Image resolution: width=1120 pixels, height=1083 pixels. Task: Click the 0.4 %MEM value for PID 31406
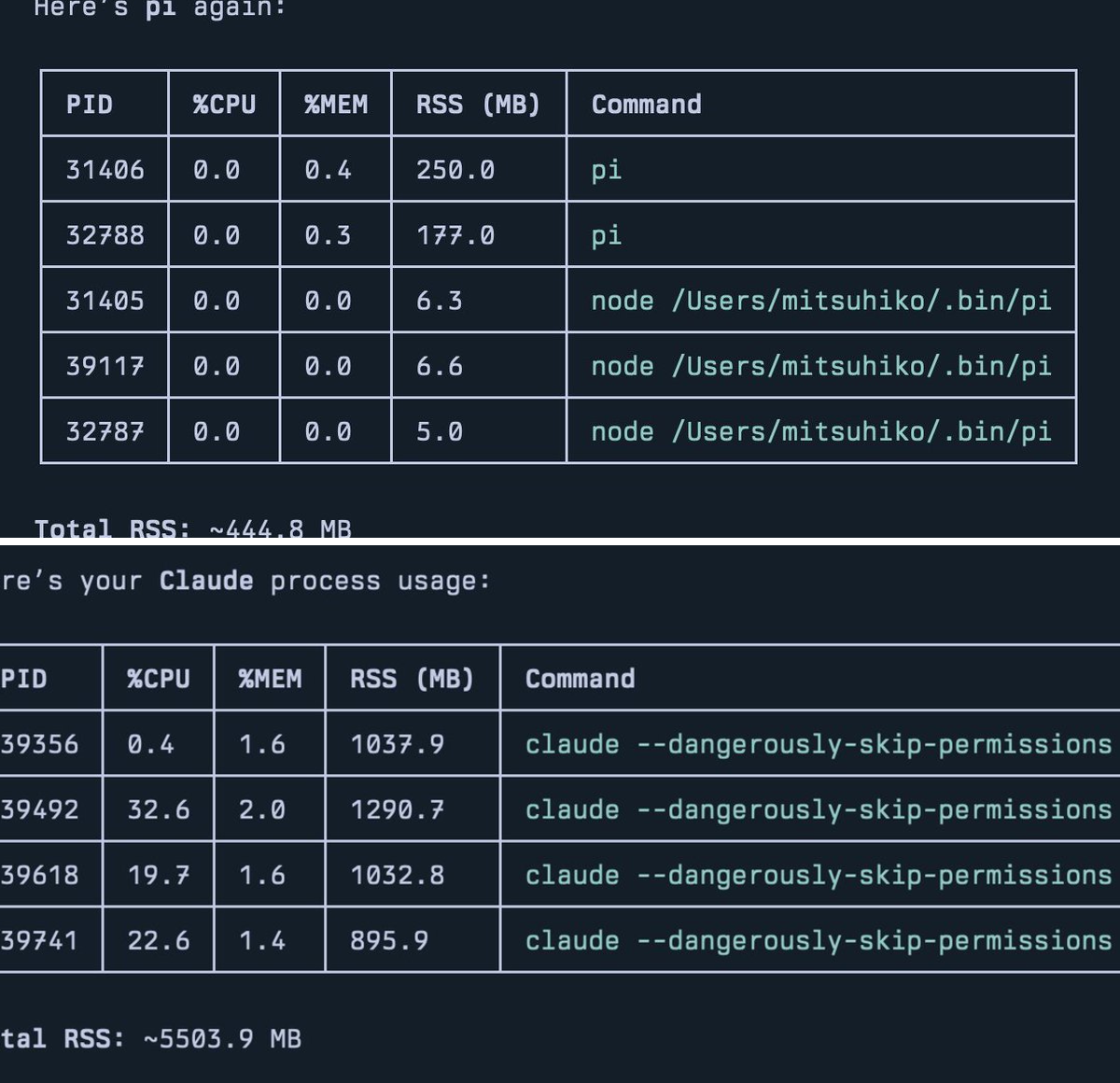pyautogui.click(x=328, y=170)
